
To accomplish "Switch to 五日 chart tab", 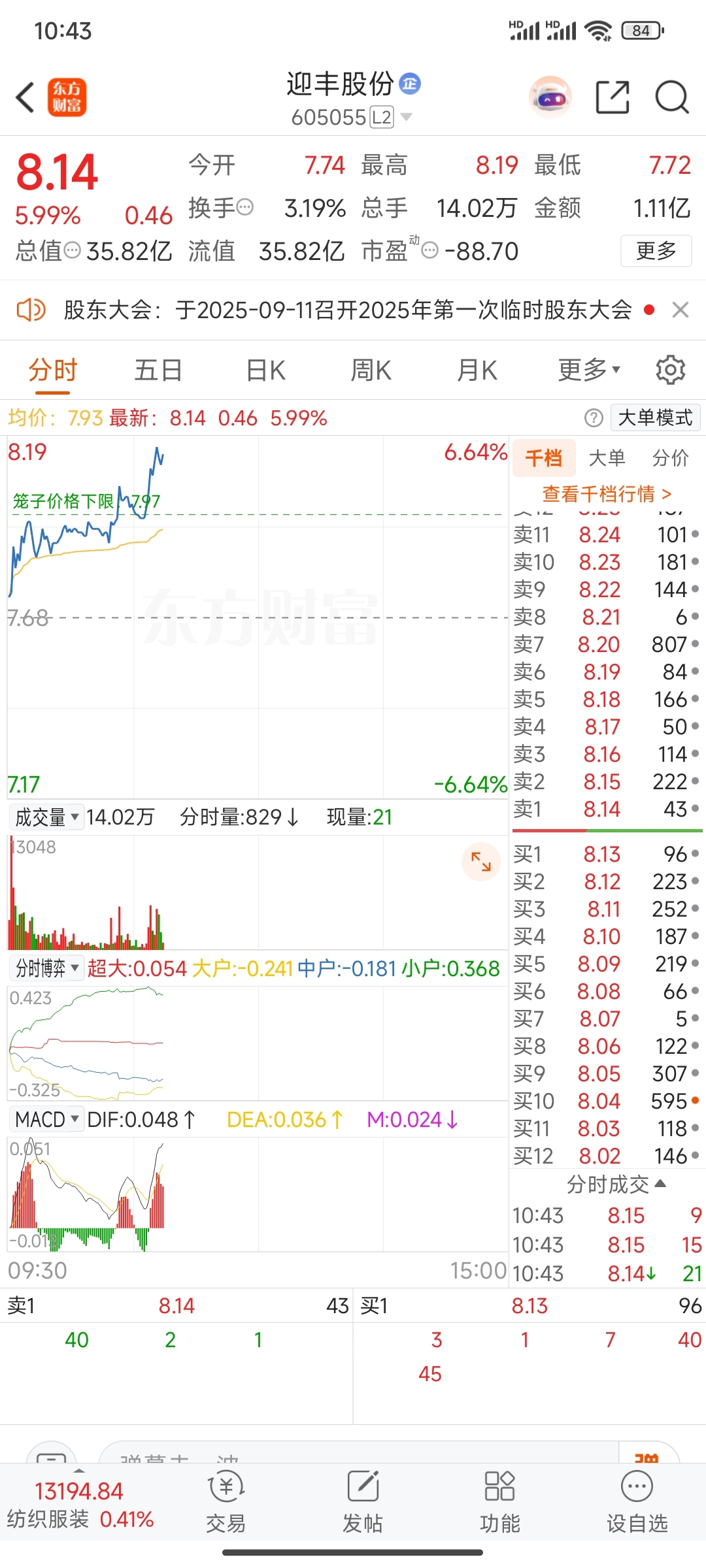I will 158,370.
